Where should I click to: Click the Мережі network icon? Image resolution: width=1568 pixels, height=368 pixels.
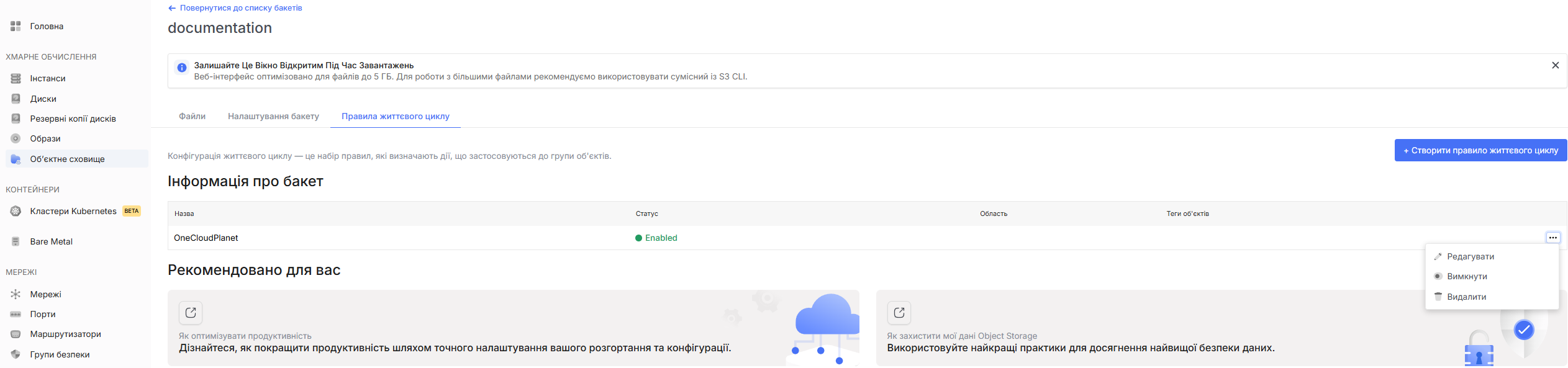tap(16, 294)
